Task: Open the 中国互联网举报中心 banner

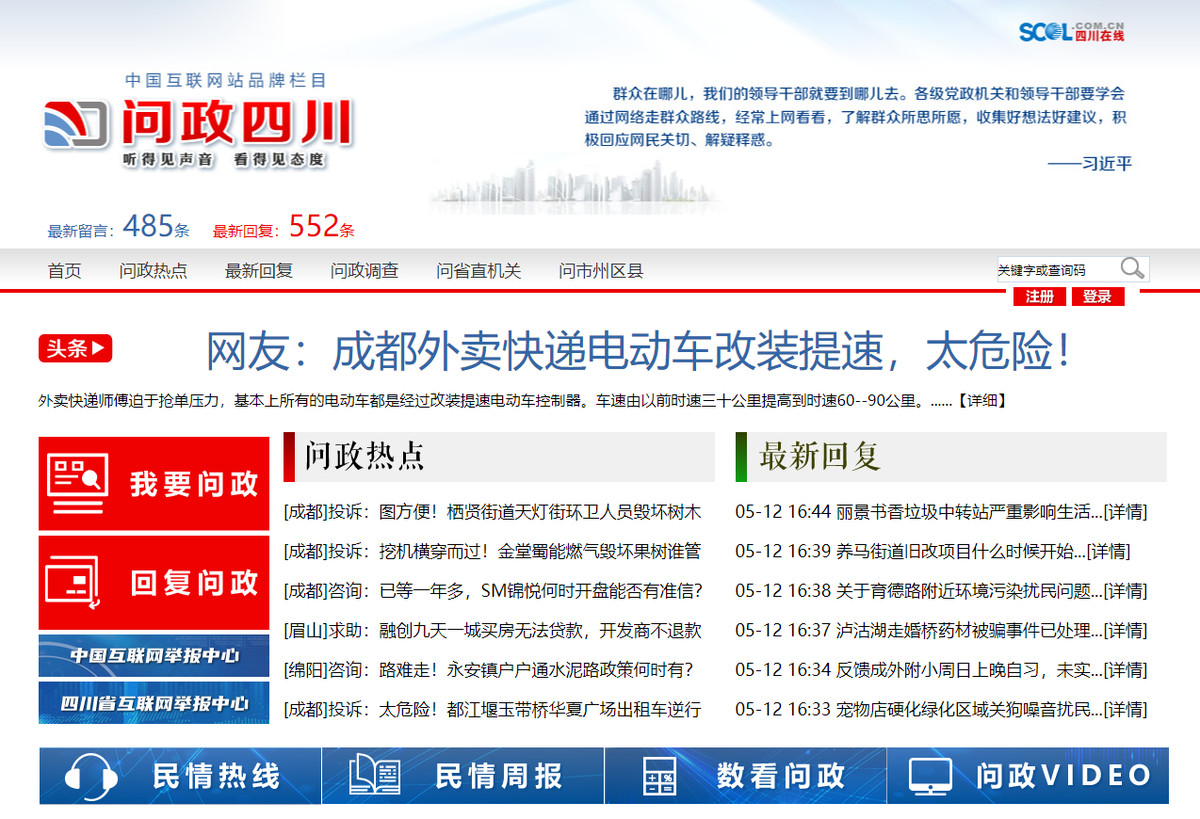Action: pyautogui.click(x=154, y=656)
